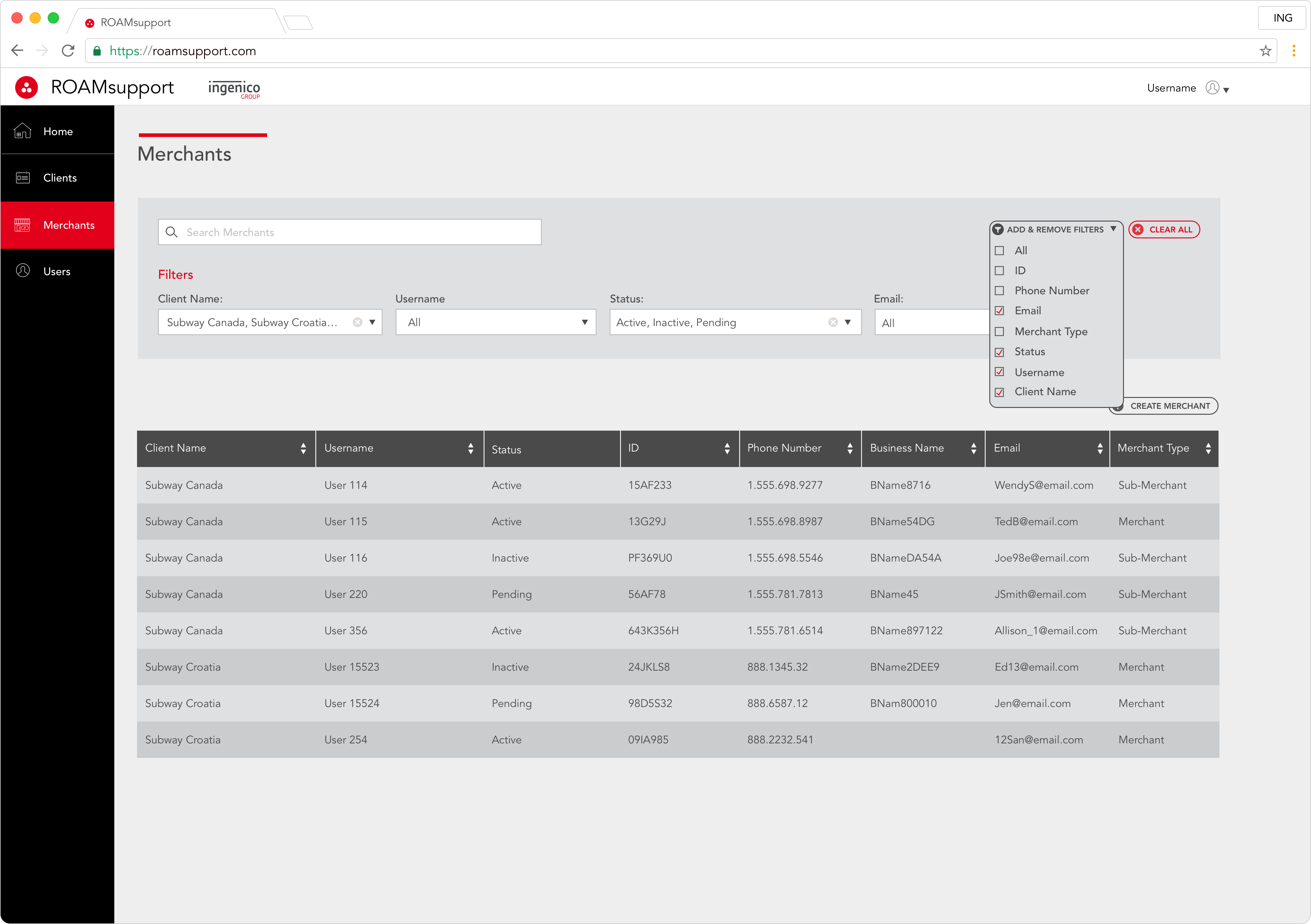Image resolution: width=1311 pixels, height=924 pixels.
Task: Uncheck the Username filter checkbox
Action: (x=999, y=372)
